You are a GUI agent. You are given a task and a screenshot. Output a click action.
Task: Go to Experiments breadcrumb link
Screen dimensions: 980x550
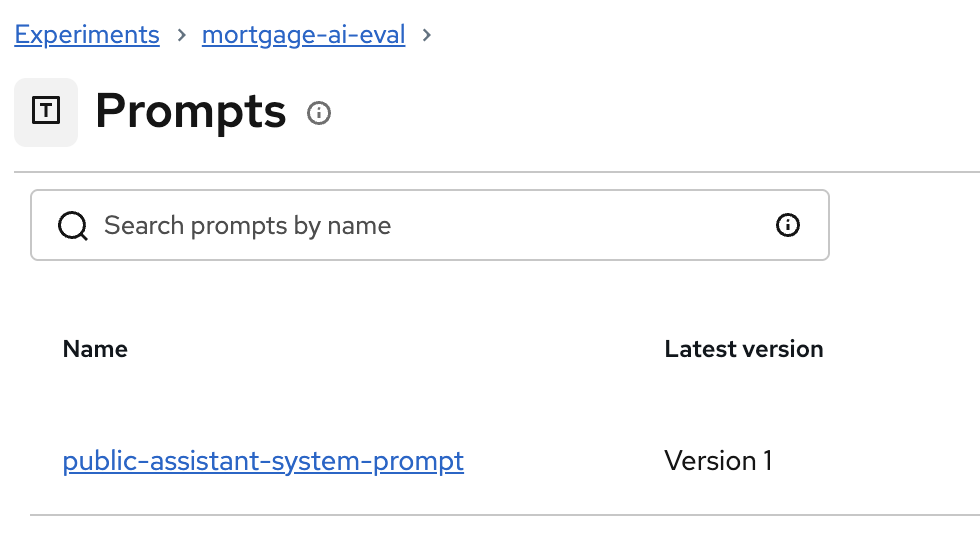[87, 35]
